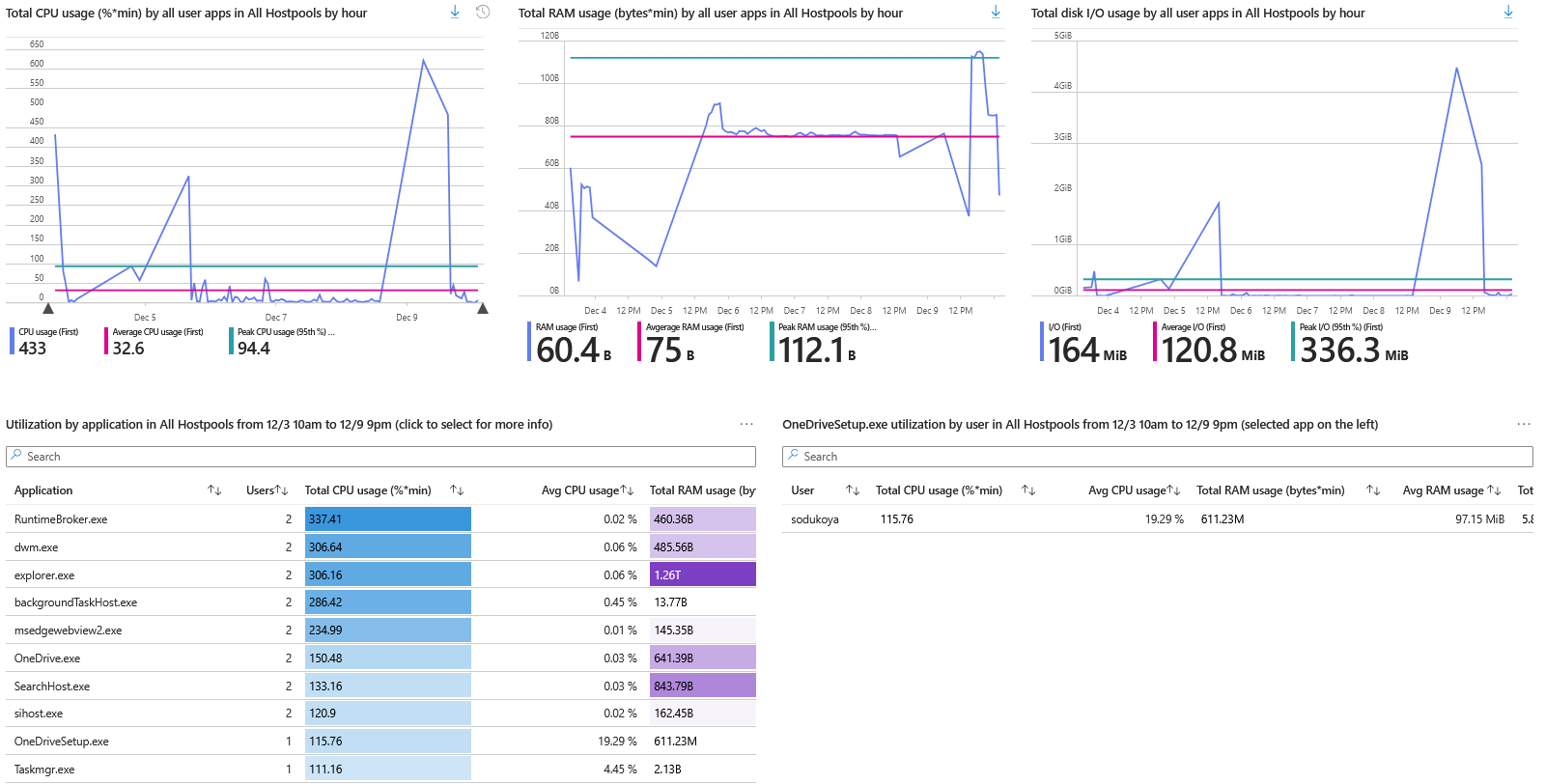
Task: Select the Taskmgr.exe application row
Action: pyautogui.click(x=380, y=770)
